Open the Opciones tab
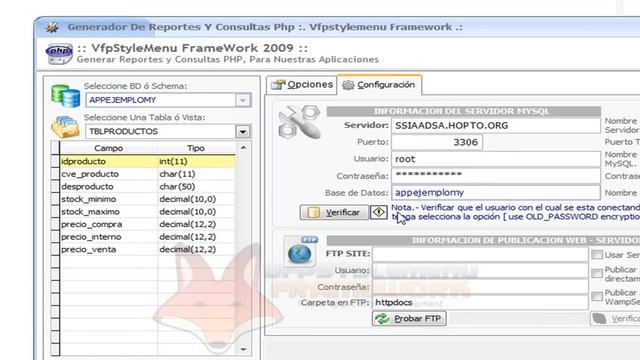Viewport: 640px width, 360px height. (x=302, y=85)
